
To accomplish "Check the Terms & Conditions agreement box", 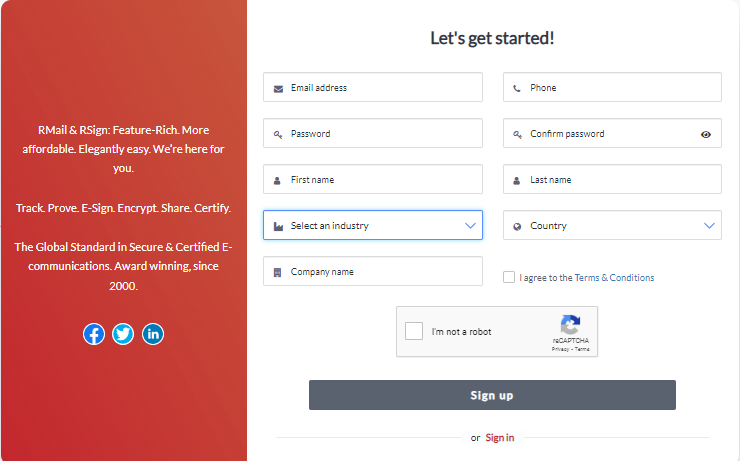I will [509, 277].
